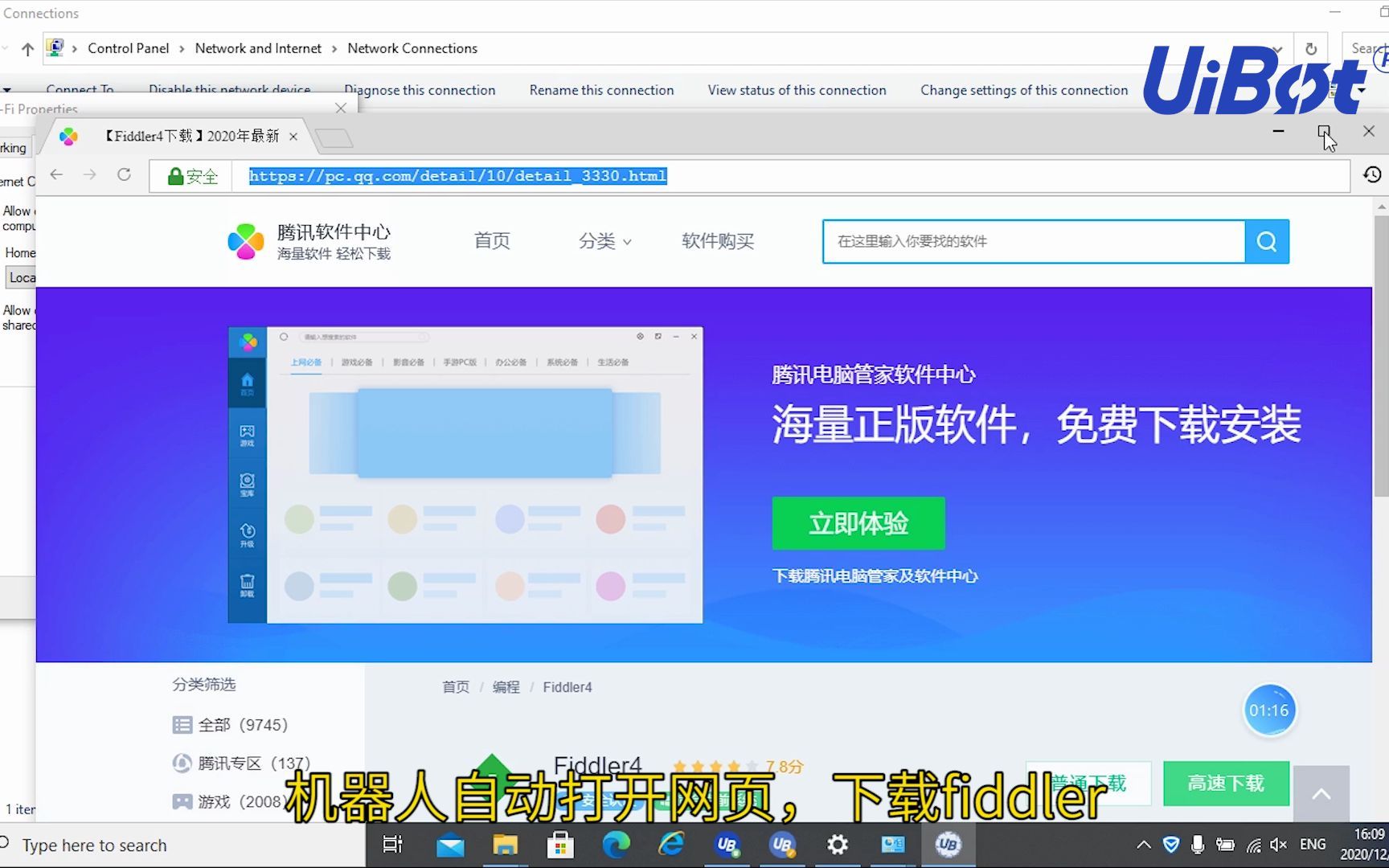Click the 普通下载 button
Viewport: 1389px width, 868px height.
click(1089, 784)
